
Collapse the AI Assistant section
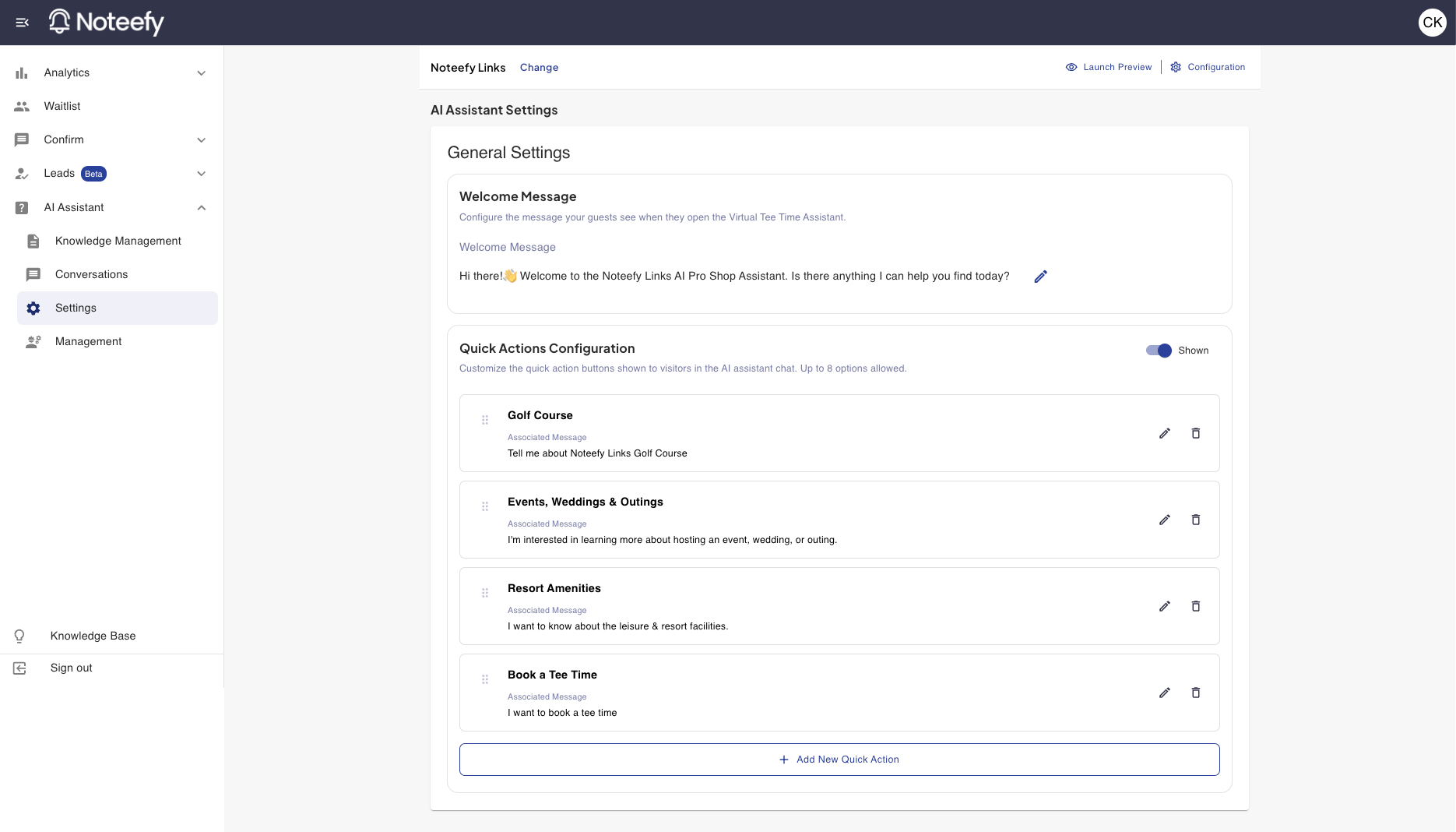coord(202,208)
